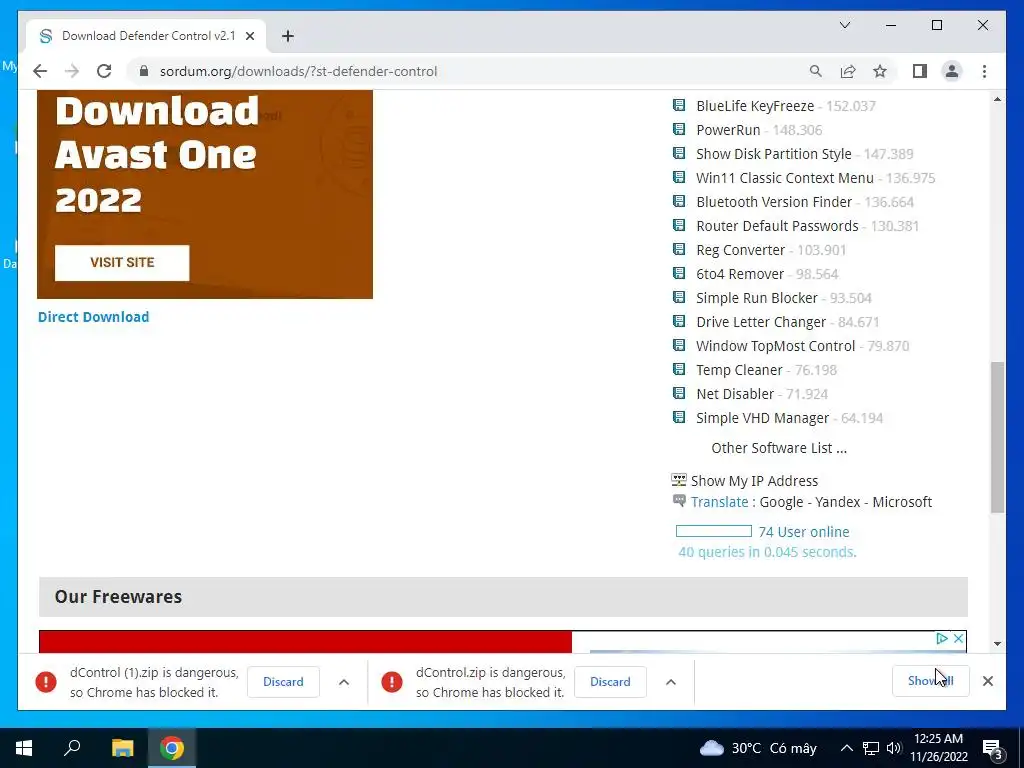Open PowerRun software link
1024x768 pixels.
pyautogui.click(x=728, y=130)
